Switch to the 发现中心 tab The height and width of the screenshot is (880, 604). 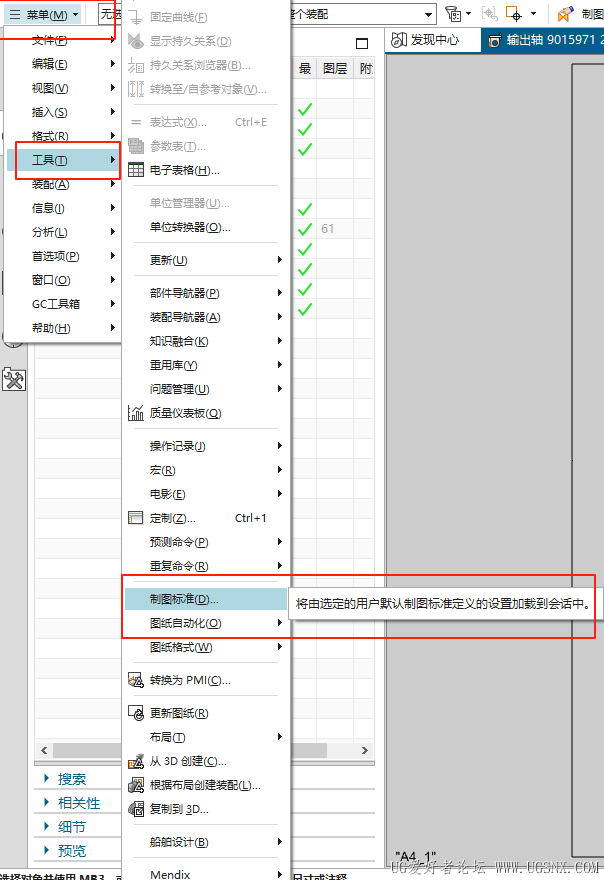click(433, 40)
